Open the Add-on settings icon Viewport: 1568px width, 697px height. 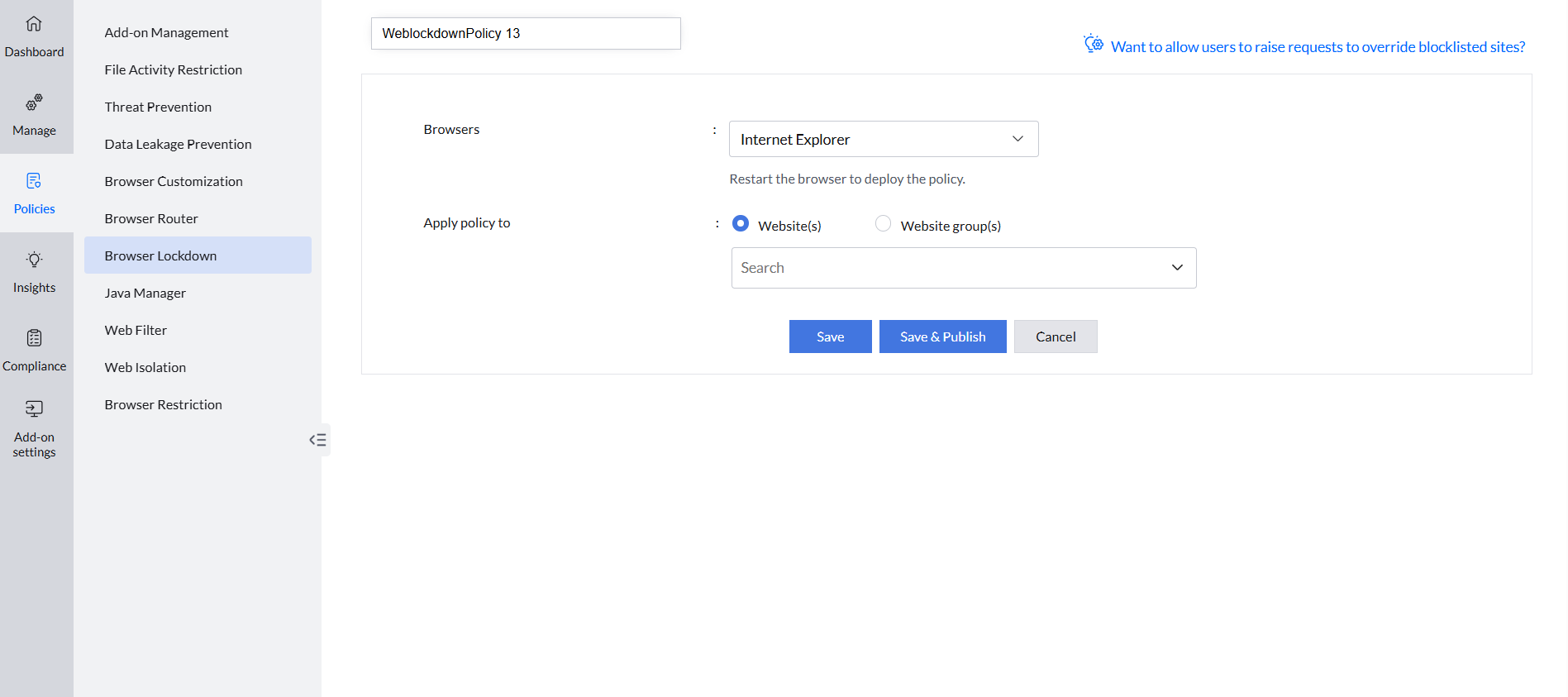pyautogui.click(x=34, y=408)
